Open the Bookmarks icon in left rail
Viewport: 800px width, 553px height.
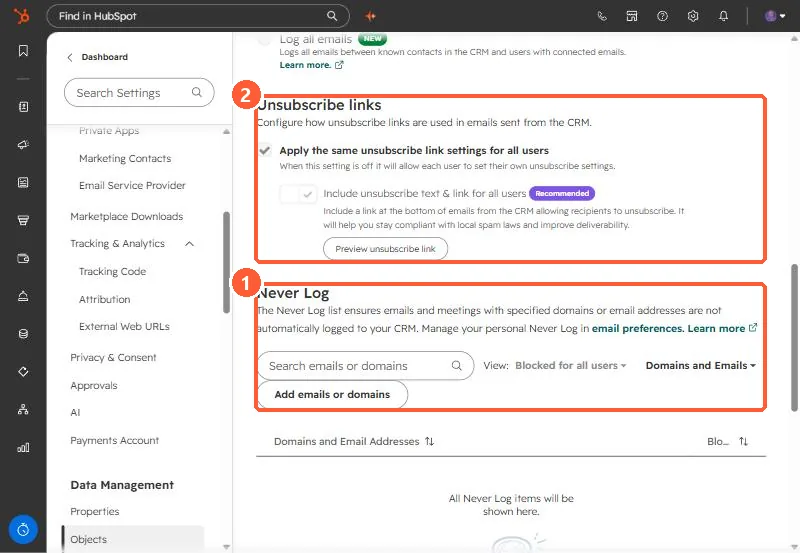pyautogui.click(x=23, y=51)
